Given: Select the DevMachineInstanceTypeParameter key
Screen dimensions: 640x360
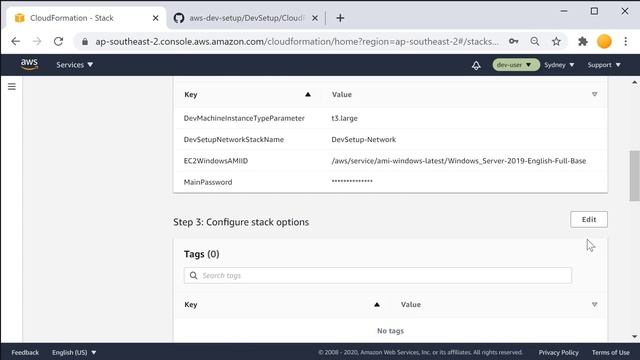Looking at the screenshot, I should click(x=244, y=118).
